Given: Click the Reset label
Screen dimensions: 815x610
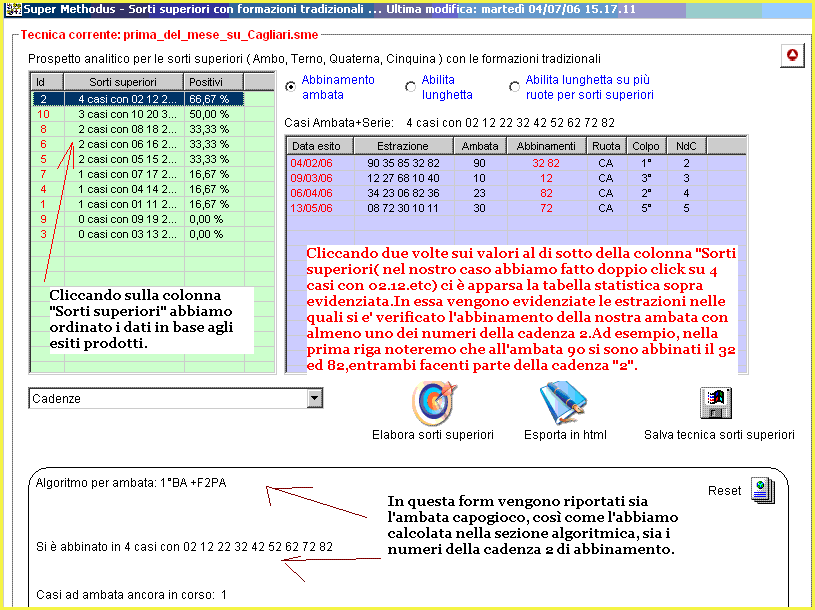Looking at the screenshot, I should (725, 491).
